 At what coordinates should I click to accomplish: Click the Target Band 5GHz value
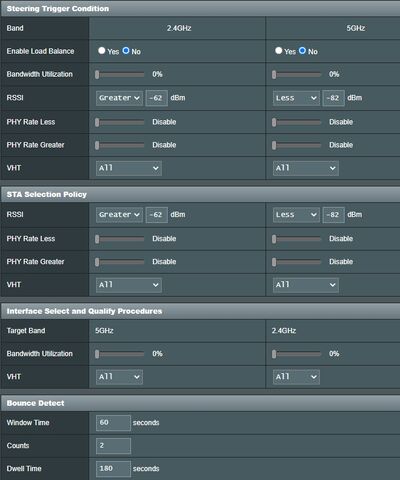coord(104,331)
